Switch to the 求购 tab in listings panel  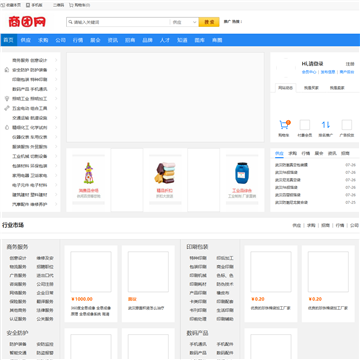(x=292, y=153)
